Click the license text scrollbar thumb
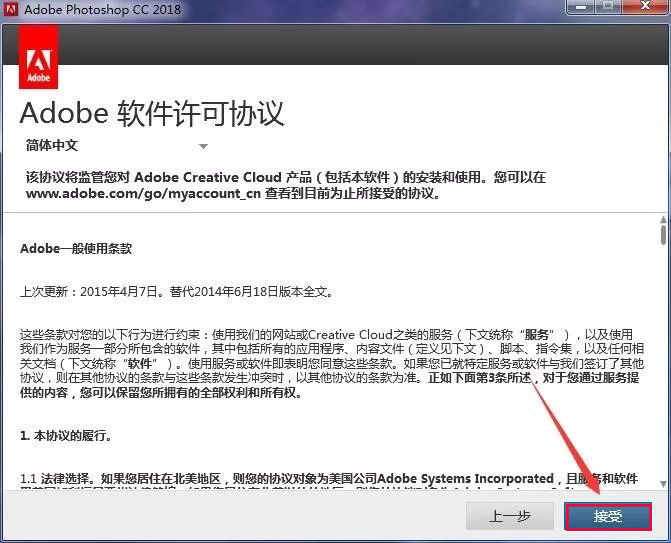This screenshot has height=543, width=671. 663,235
